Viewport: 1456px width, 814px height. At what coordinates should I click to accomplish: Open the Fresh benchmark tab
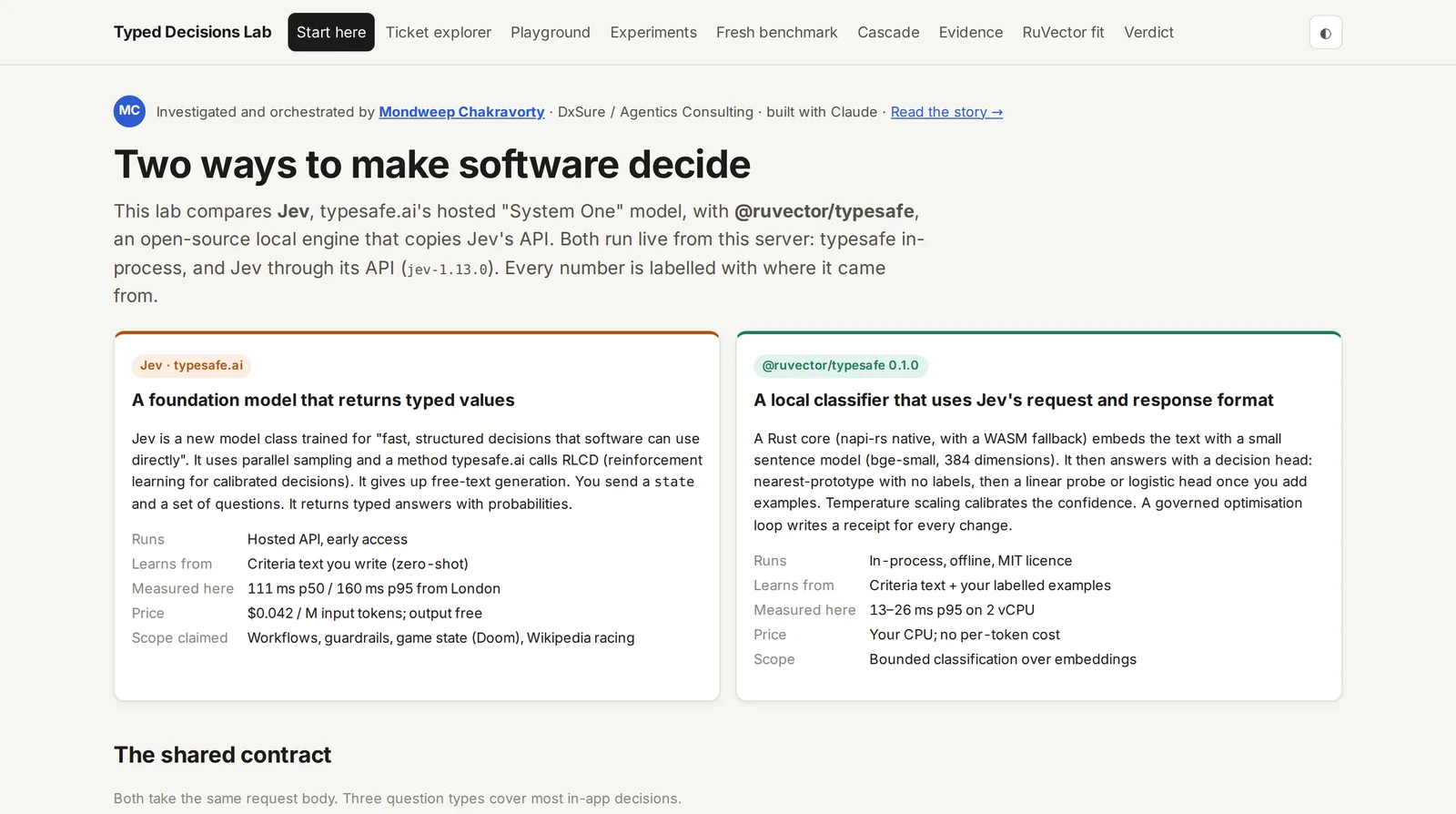tap(777, 32)
